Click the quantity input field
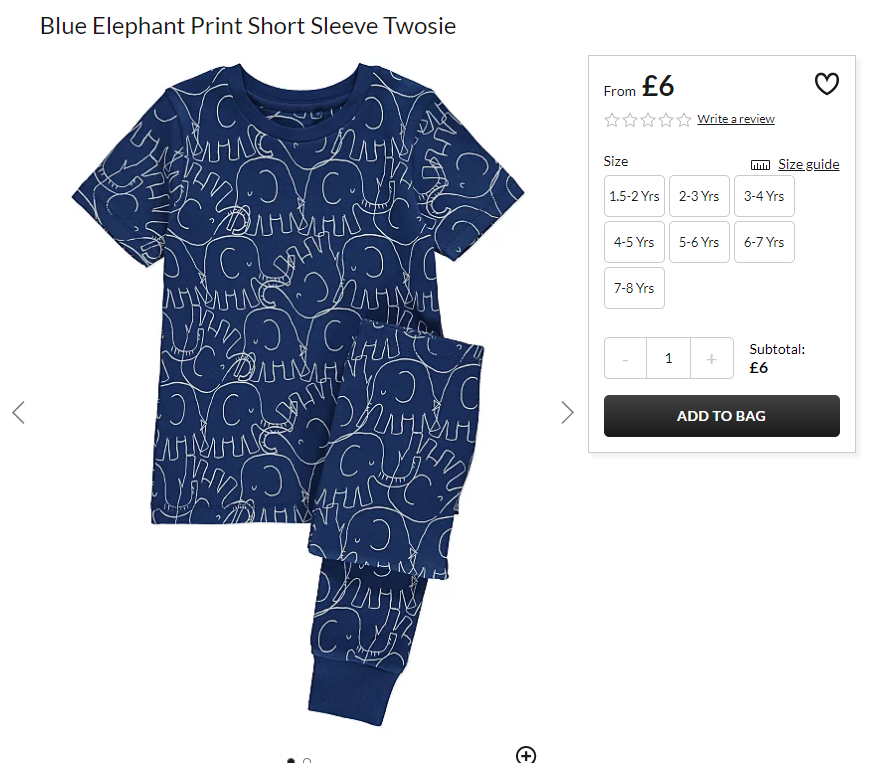Image resolution: width=894 pixels, height=763 pixels. 668,358
